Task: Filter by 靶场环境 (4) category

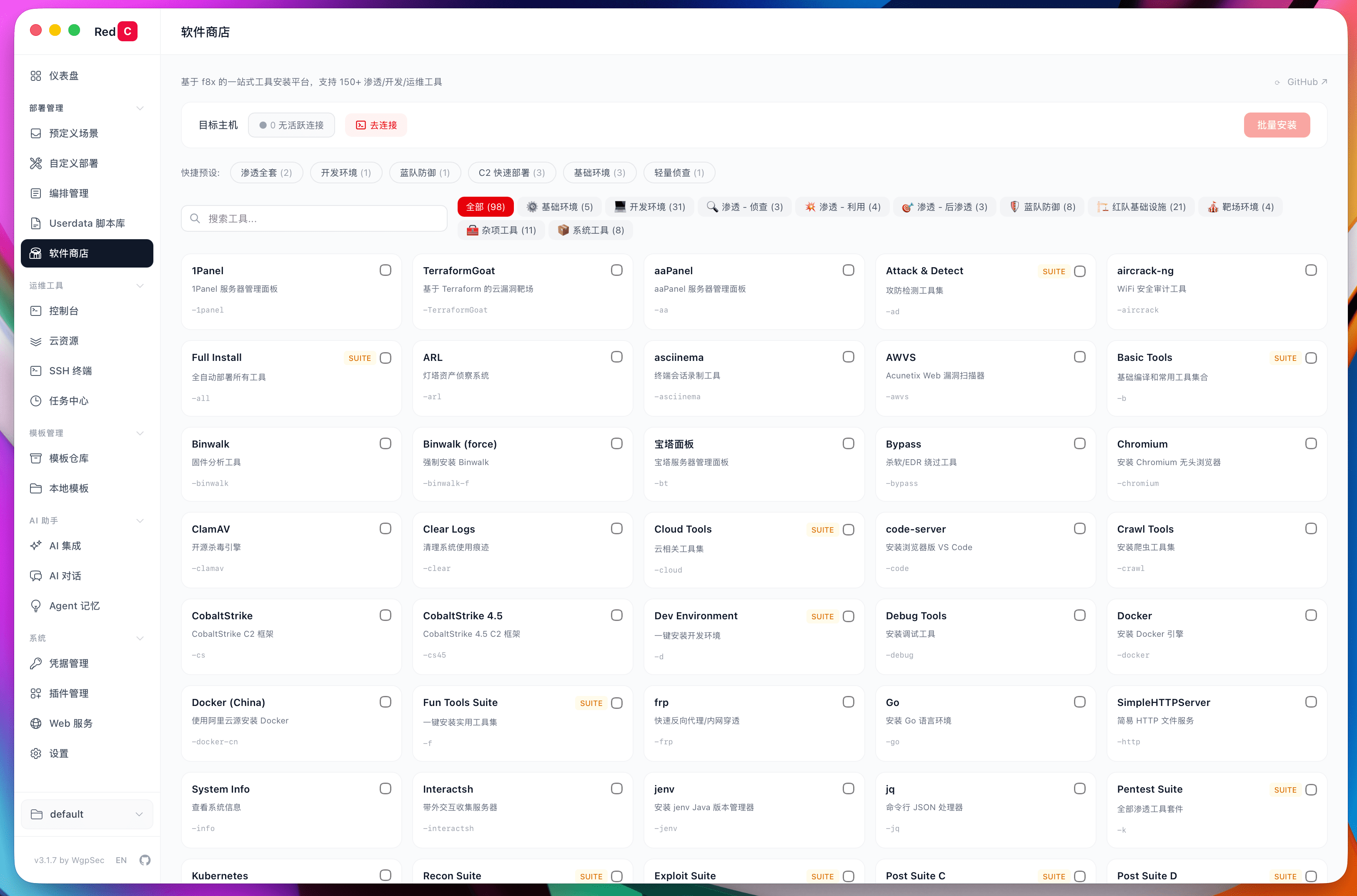Action: click(x=1240, y=207)
